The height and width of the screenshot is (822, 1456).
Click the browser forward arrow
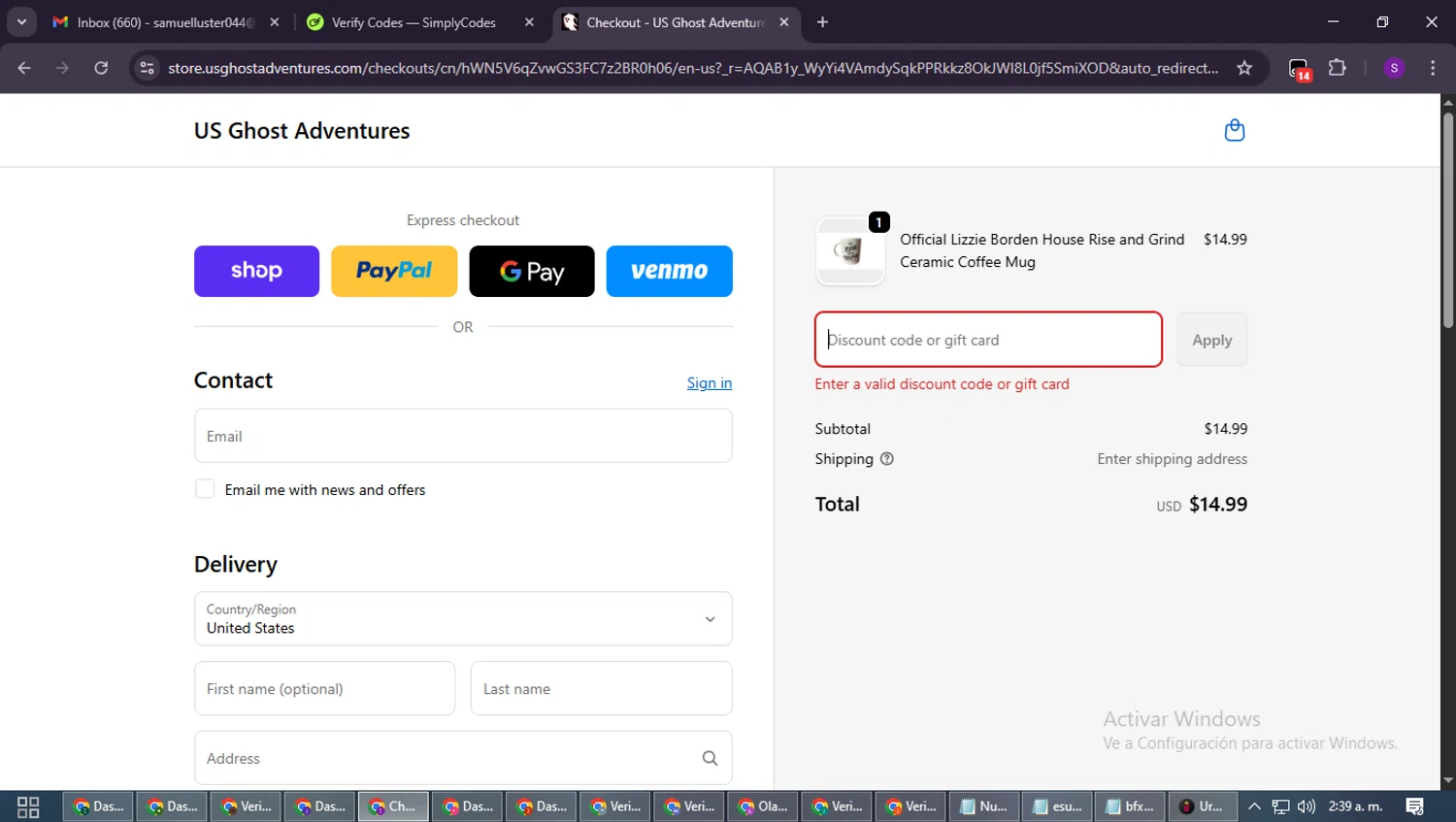62,68
